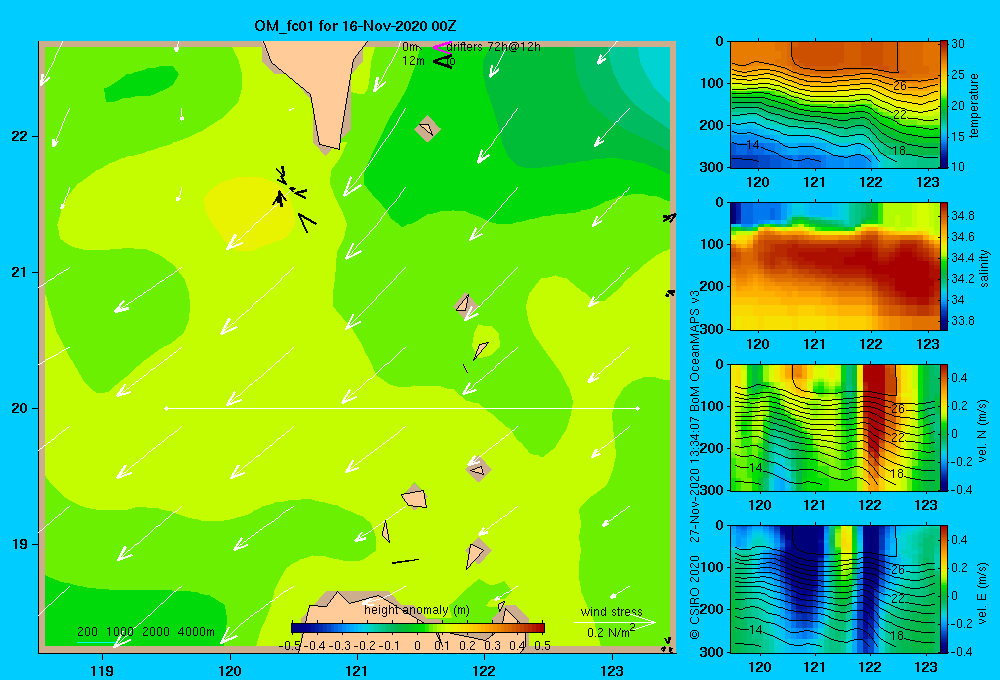Viewport: 1000px width, 680px height.
Task: Click the salinity colorbar
Action: [944, 267]
